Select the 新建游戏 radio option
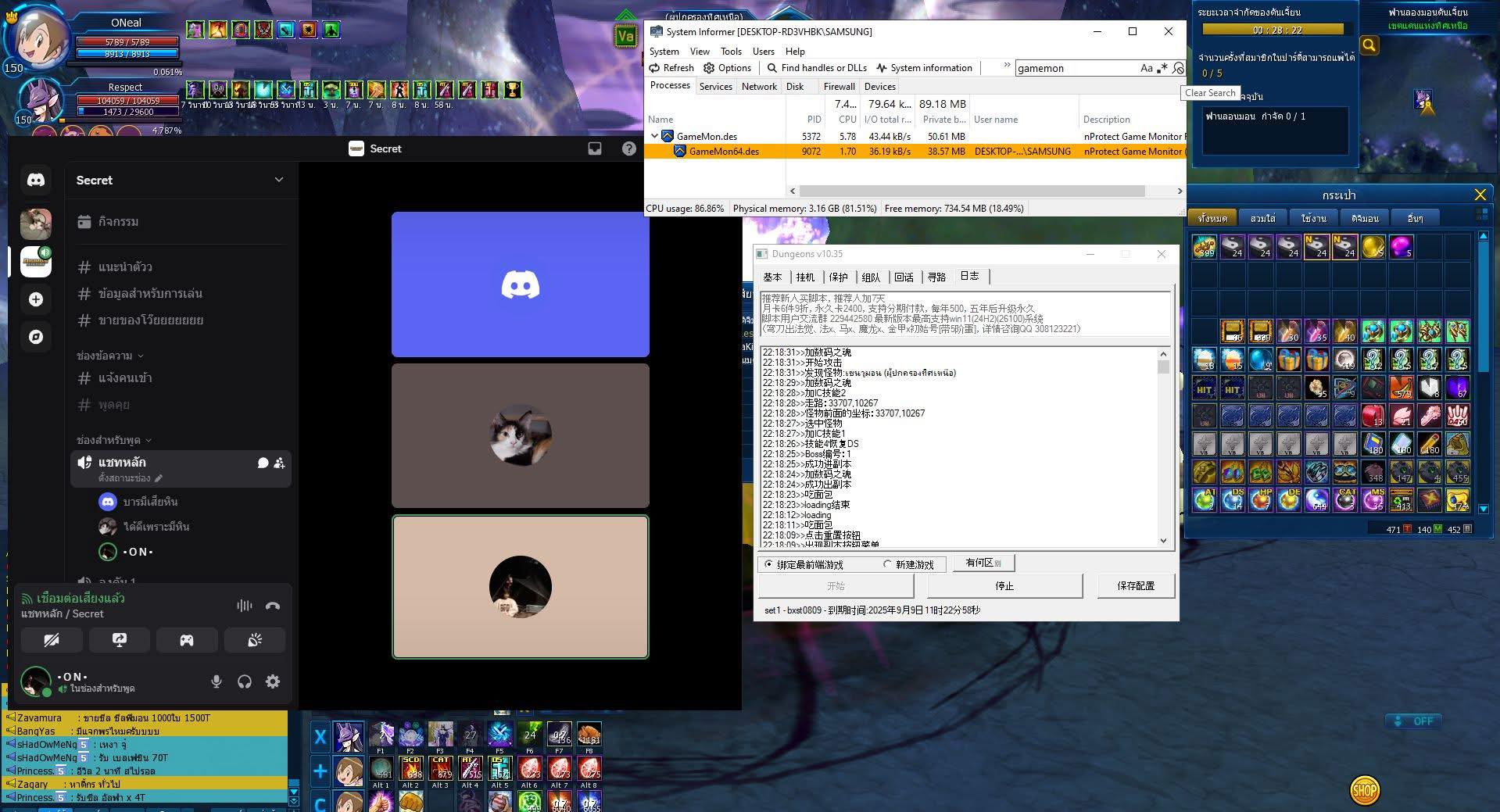The image size is (1500, 812). (887, 564)
